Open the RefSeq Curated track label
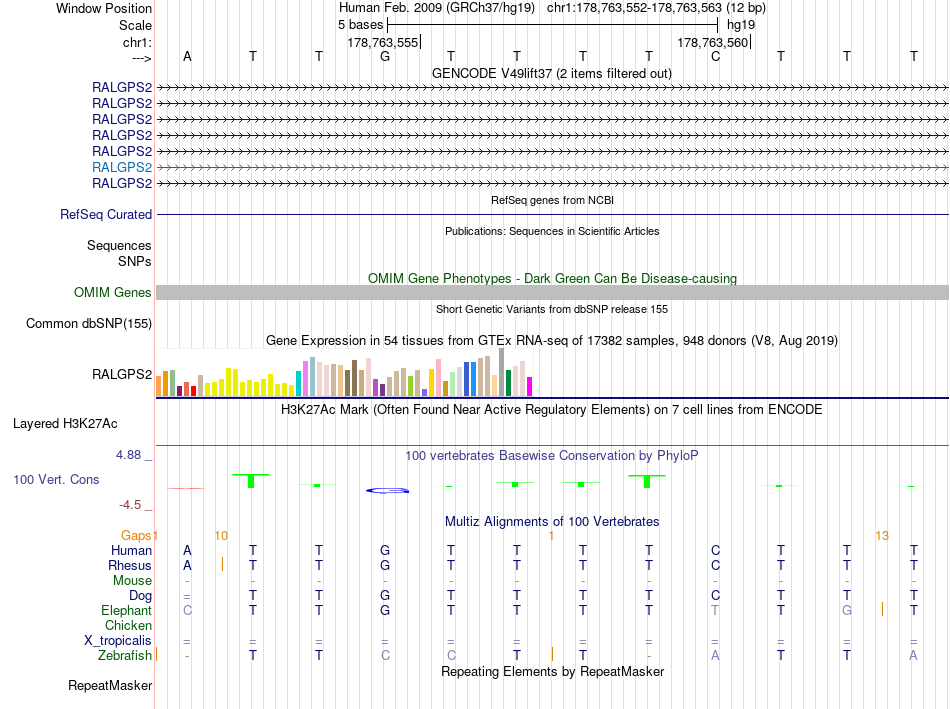The height and width of the screenshot is (709, 950). coord(106,215)
